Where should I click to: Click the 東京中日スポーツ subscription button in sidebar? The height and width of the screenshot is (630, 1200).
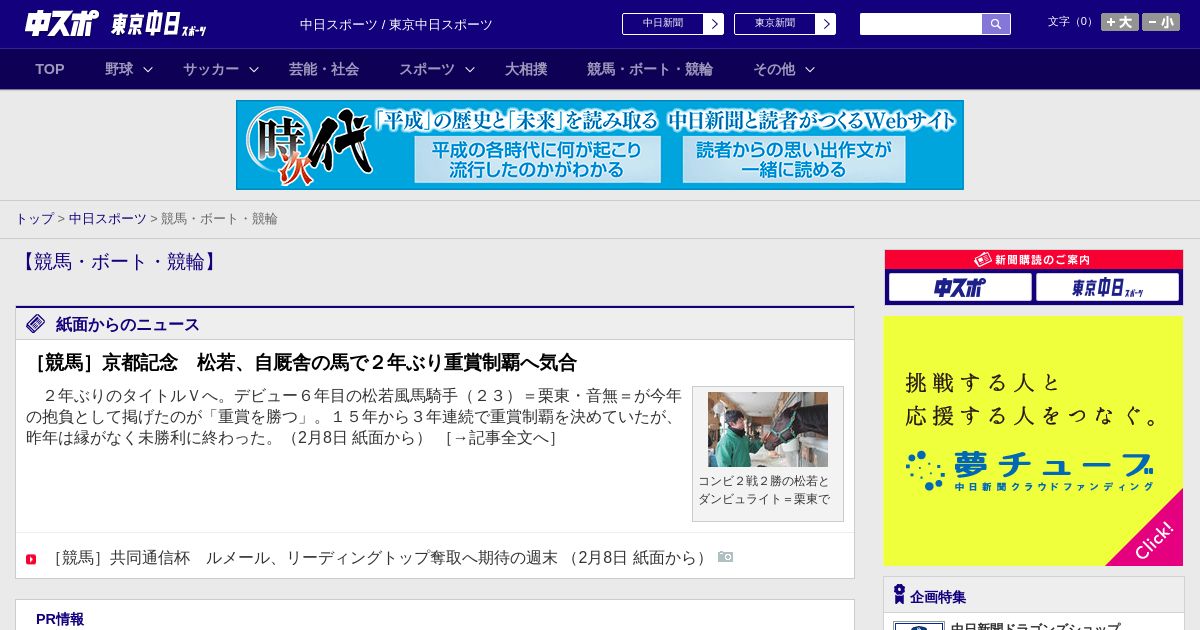(1107, 288)
